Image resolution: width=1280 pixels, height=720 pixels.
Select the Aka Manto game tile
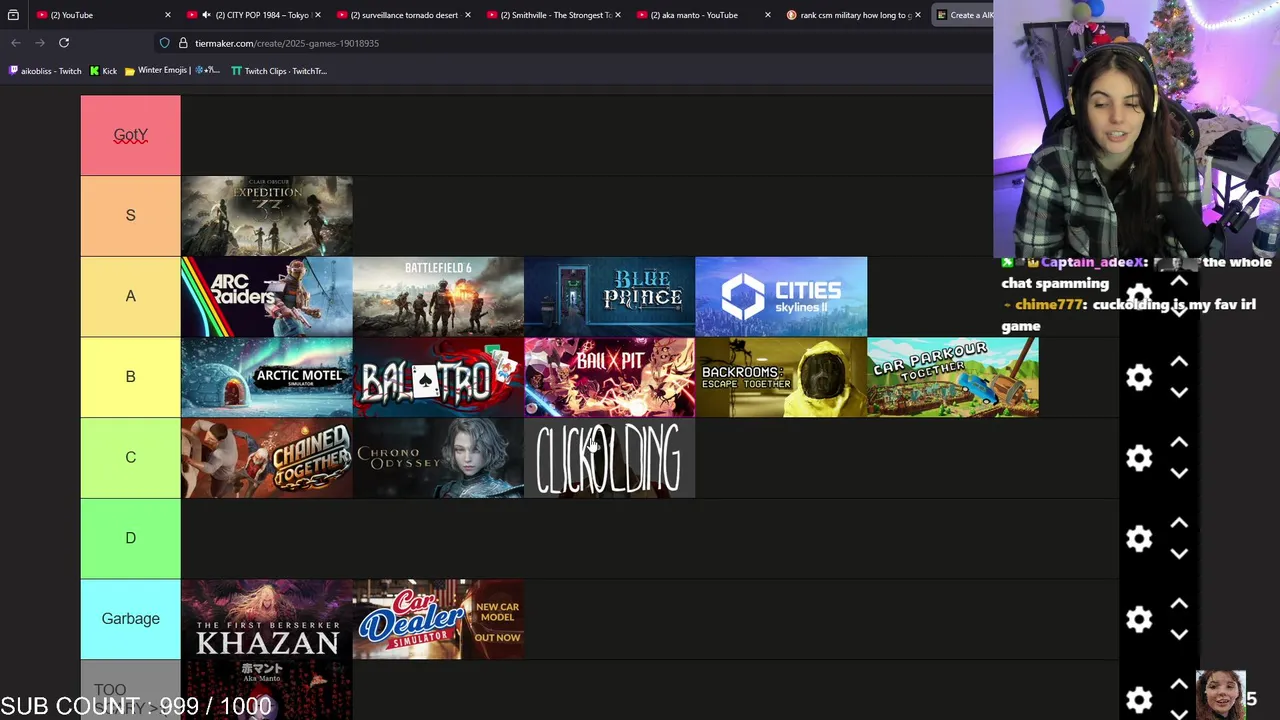[267, 690]
